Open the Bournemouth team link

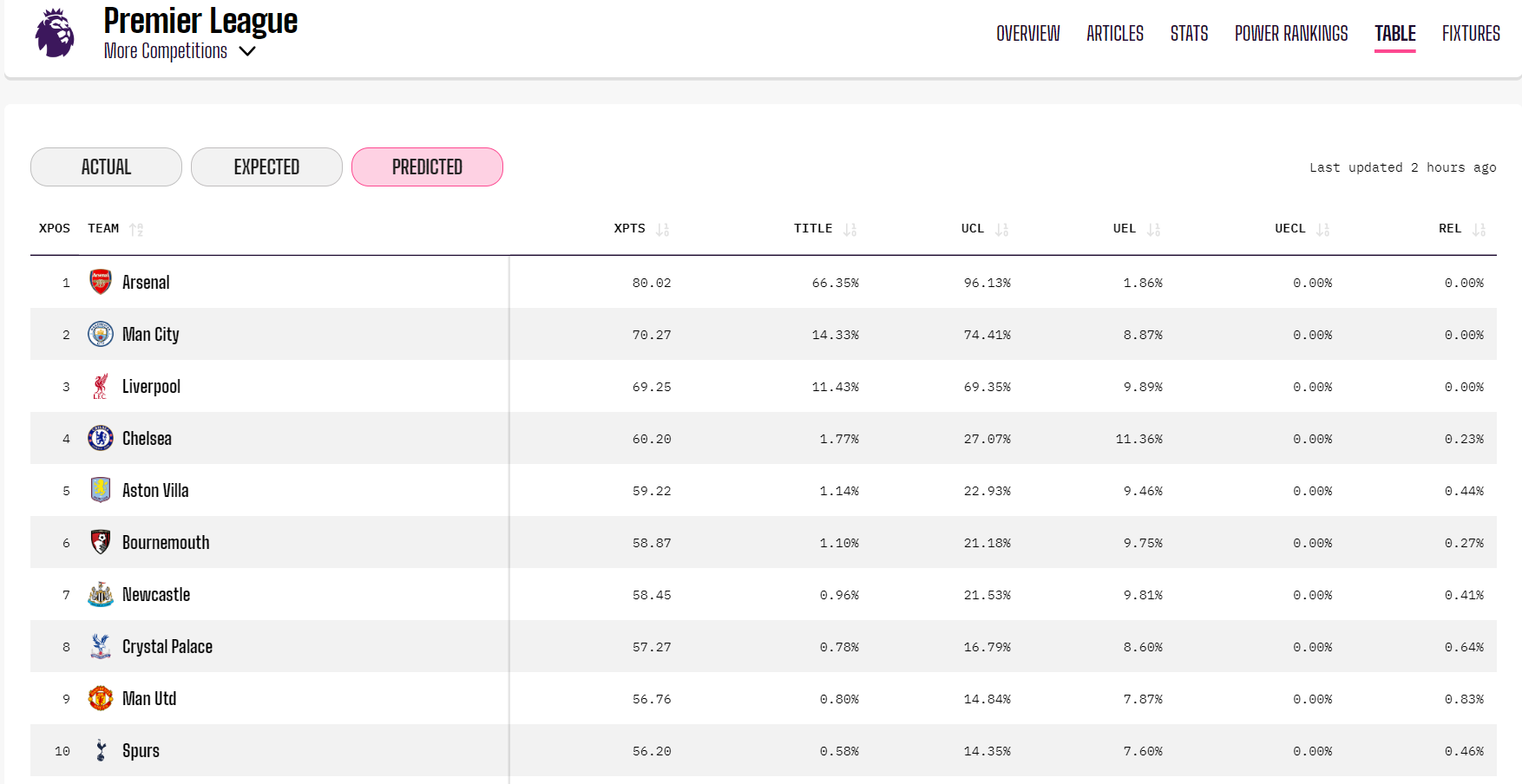pyautogui.click(x=166, y=542)
